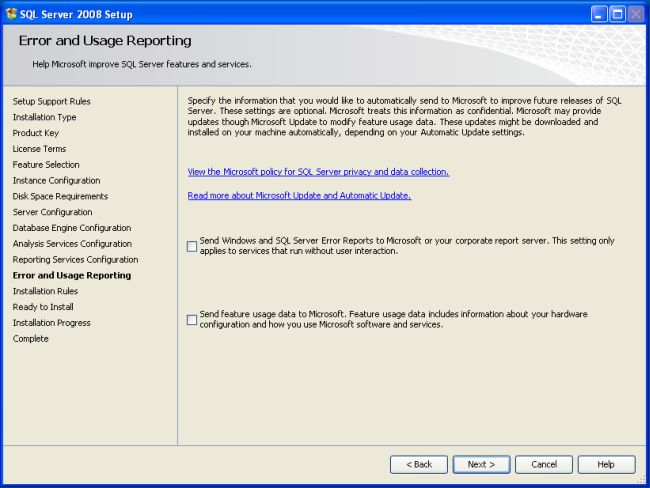Viewport: 650px width, 488px height.
Task: Go to the previous page with Back
Action: click(x=419, y=464)
